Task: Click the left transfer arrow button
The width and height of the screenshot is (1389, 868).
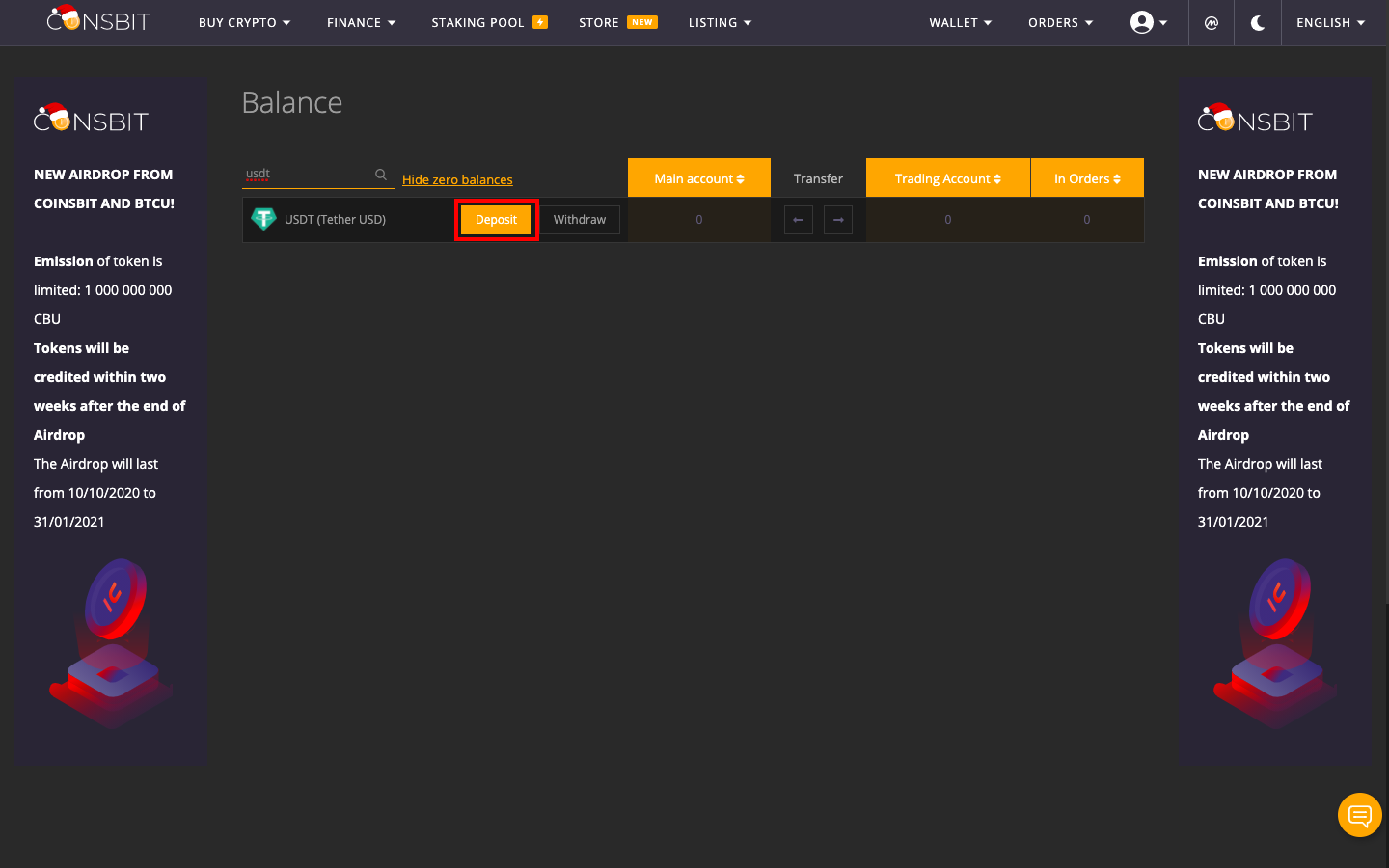Action: coord(798,220)
